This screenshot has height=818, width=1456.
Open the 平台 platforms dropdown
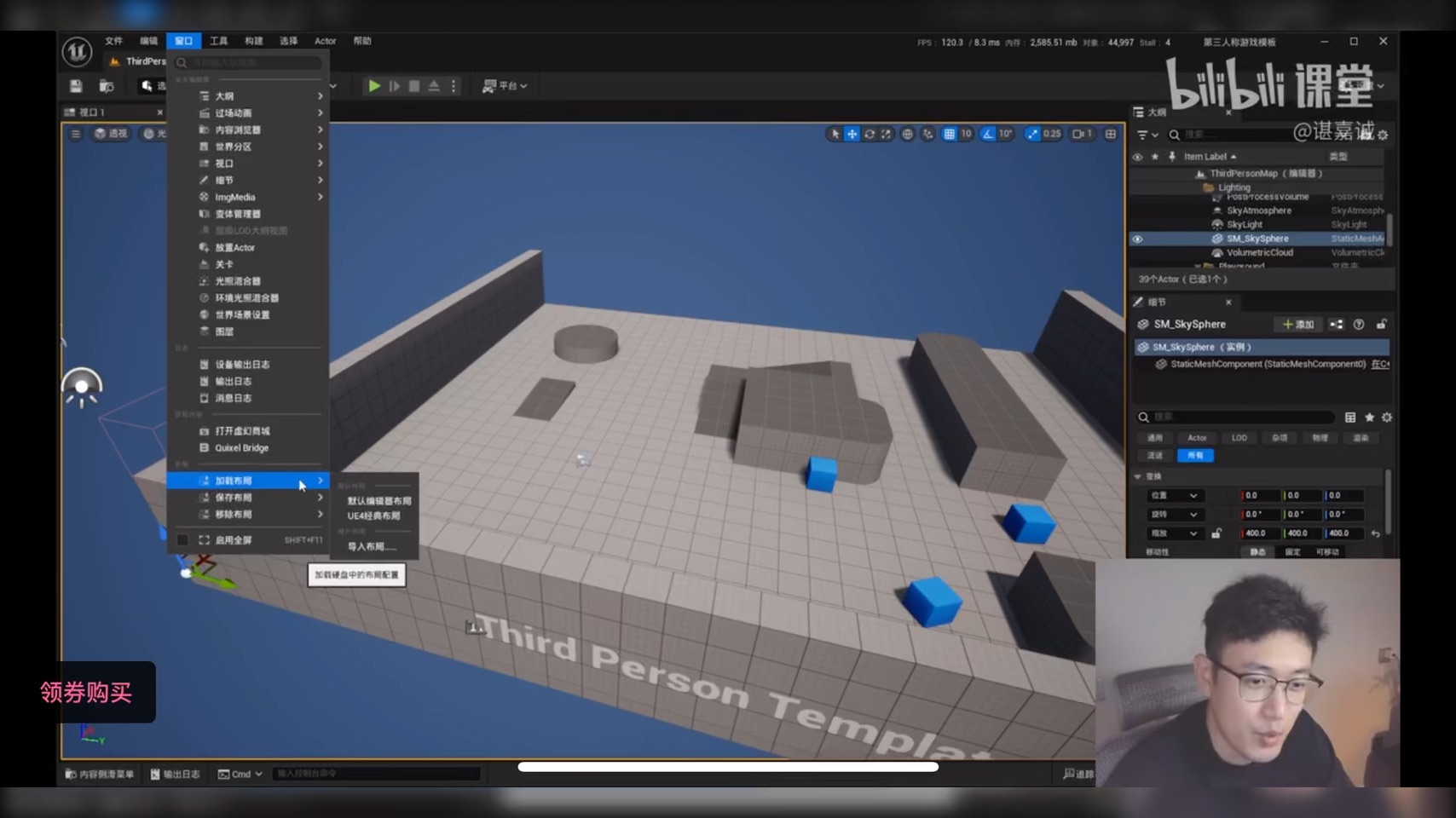(x=505, y=86)
